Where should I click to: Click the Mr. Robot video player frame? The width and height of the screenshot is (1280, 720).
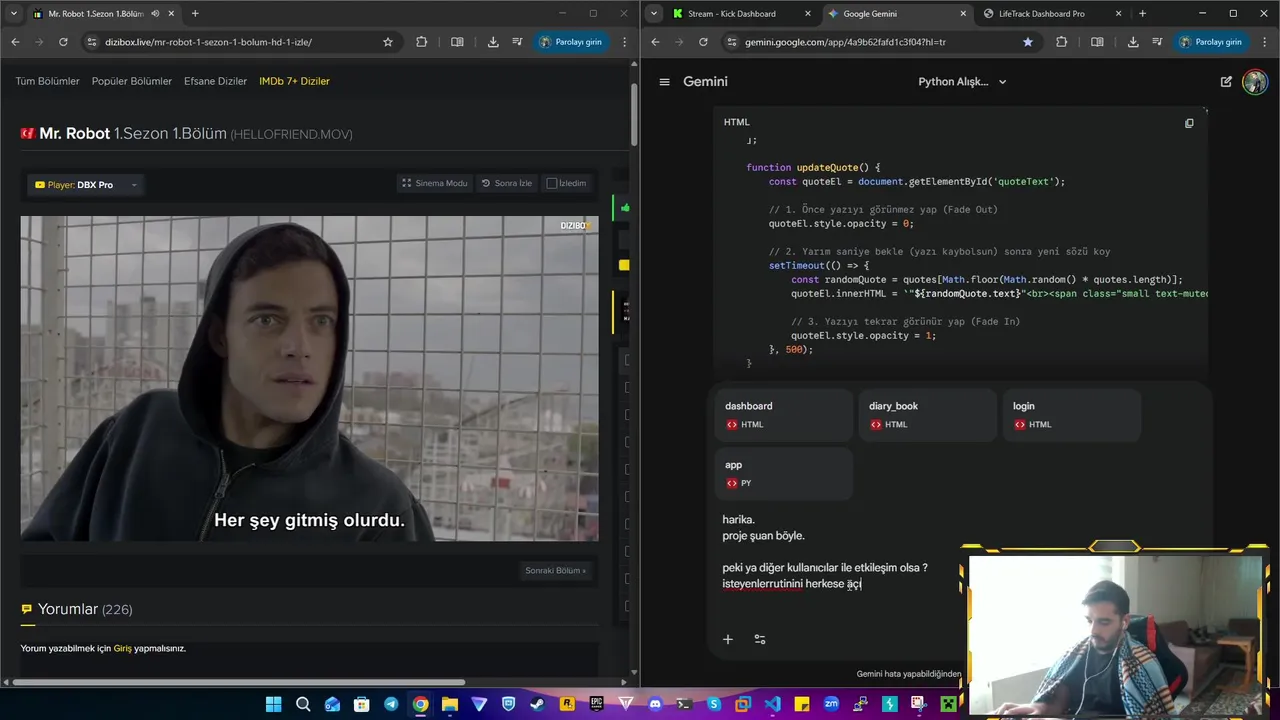click(310, 379)
